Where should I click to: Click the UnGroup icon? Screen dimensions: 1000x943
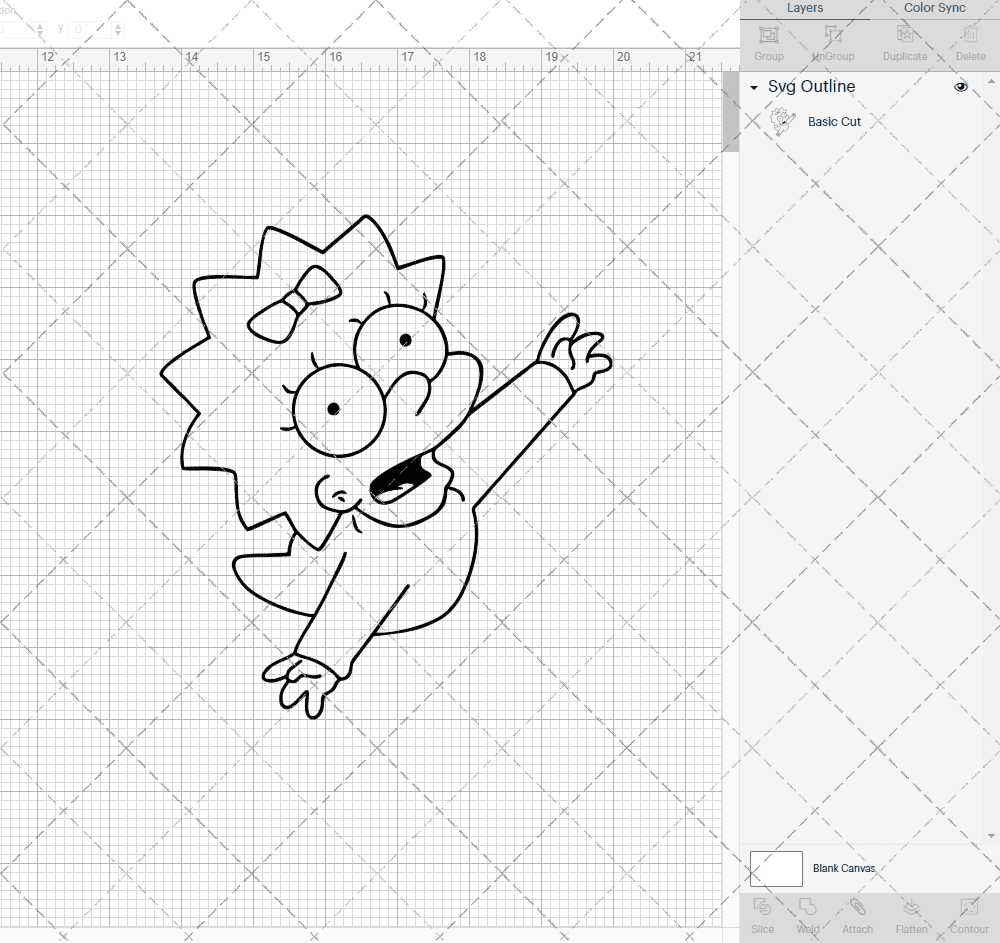coord(832,42)
